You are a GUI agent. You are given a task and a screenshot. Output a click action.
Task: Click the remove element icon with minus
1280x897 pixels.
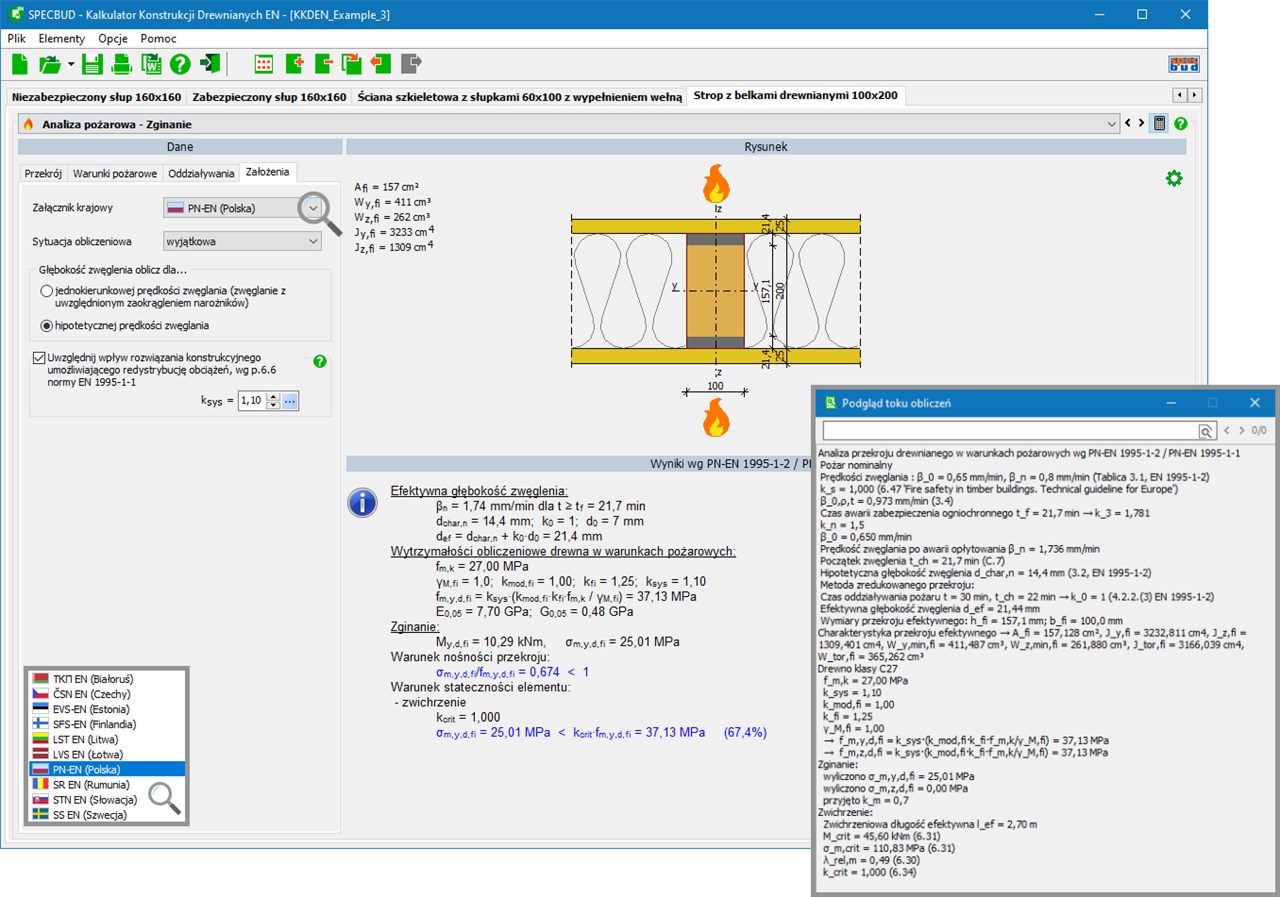click(x=323, y=65)
